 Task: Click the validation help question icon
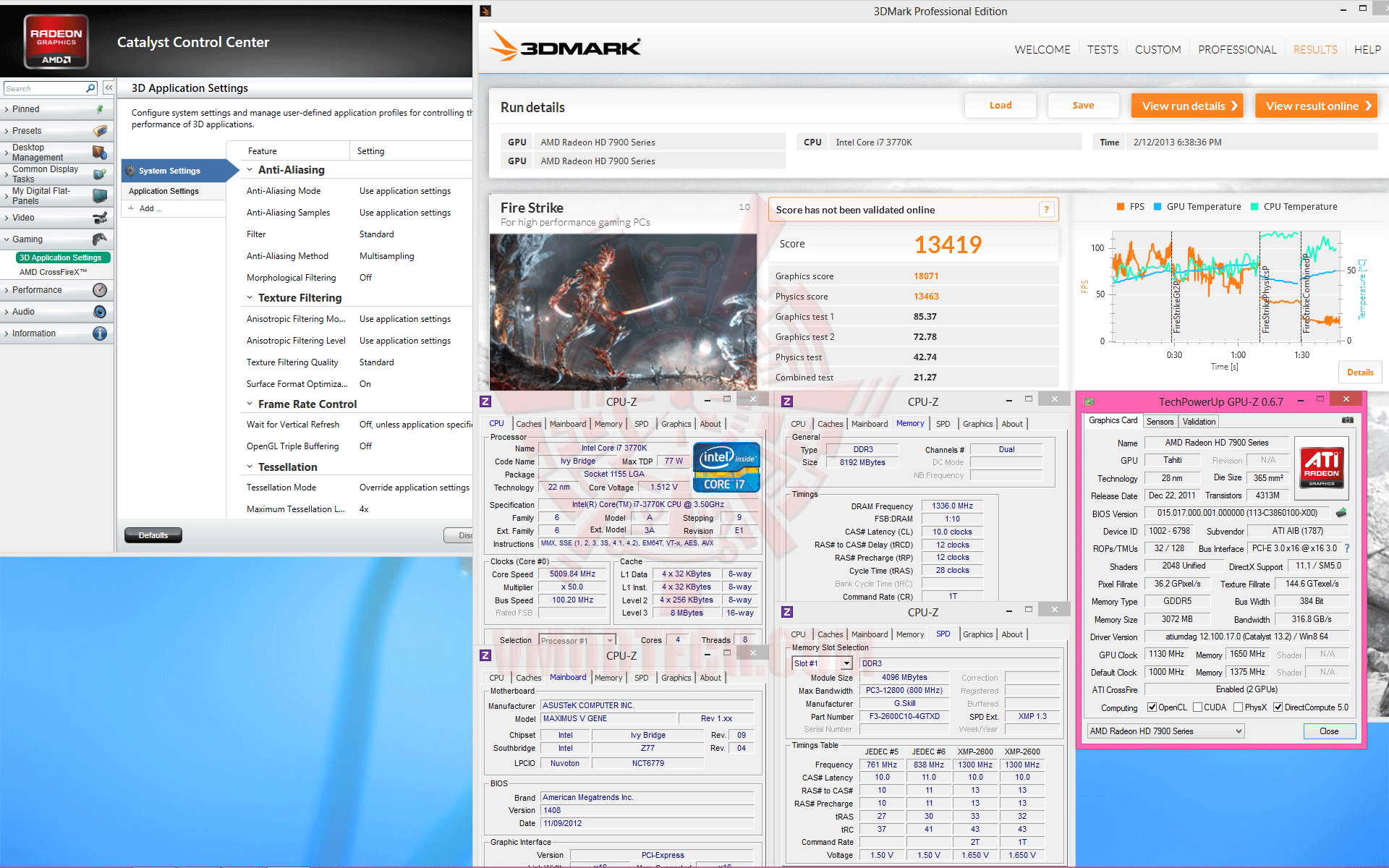[1046, 210]
